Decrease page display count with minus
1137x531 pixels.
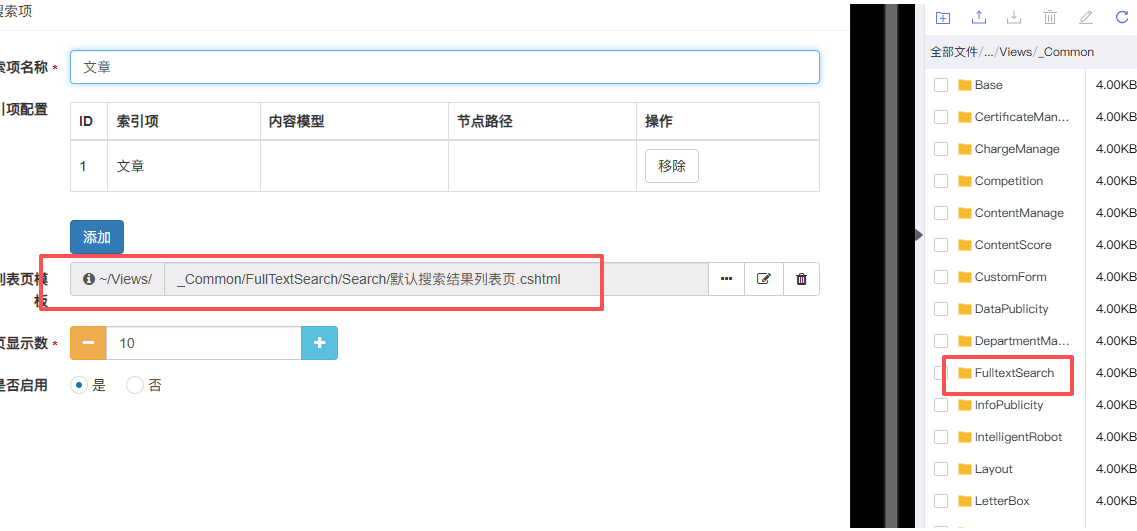click(88, 343)
